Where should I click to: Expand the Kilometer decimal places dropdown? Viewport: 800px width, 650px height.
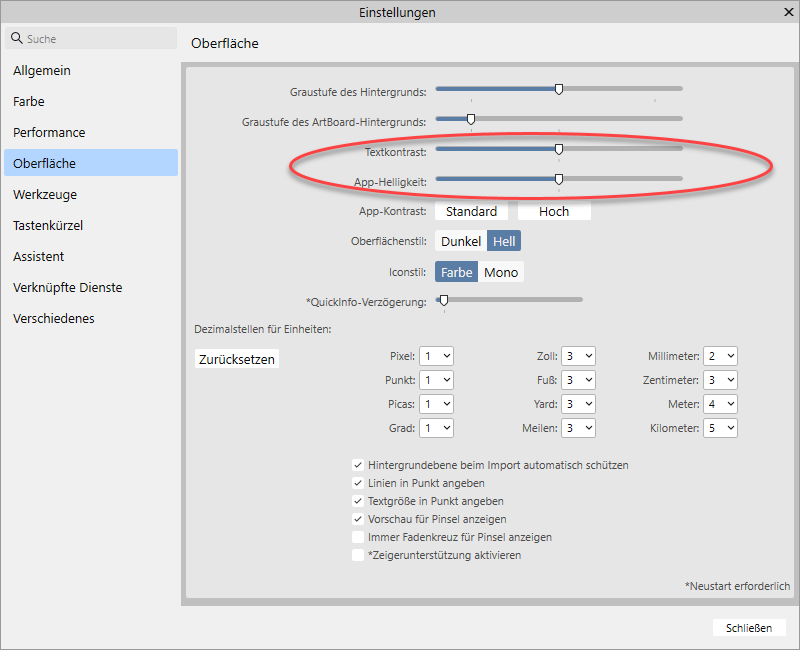click(x=721, y=428)
